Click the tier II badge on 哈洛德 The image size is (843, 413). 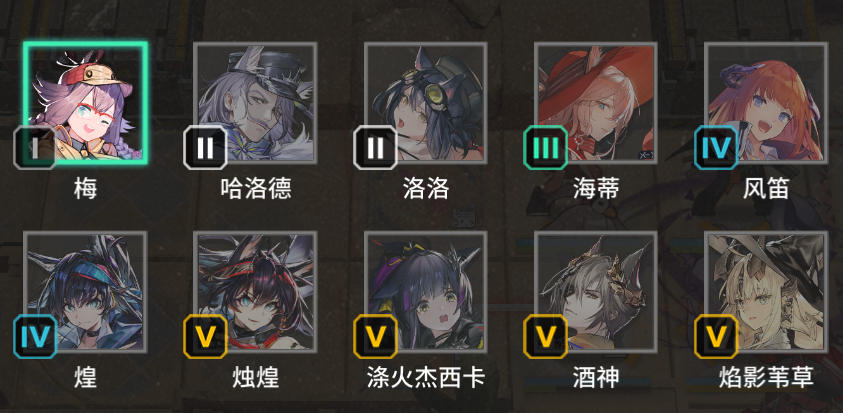tap(205, 148)
